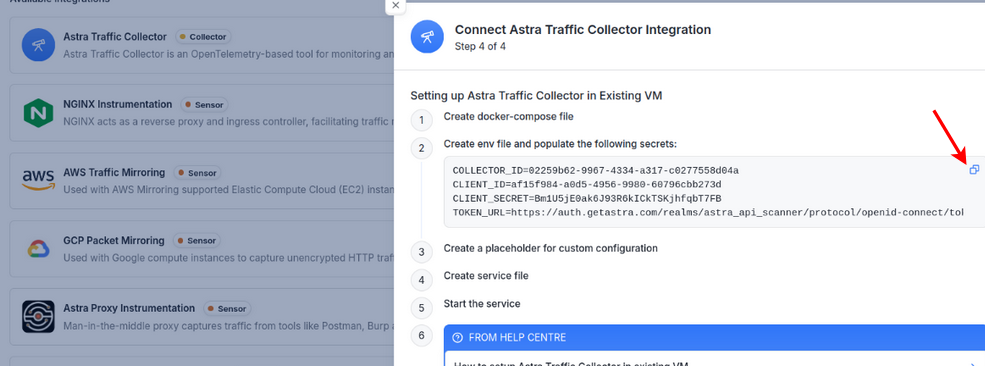Image resolution: width=985 pixels, height=366 pixels.
Task: Select the Astra Traffic Collector integration title
Action: [x=115, y=36]
